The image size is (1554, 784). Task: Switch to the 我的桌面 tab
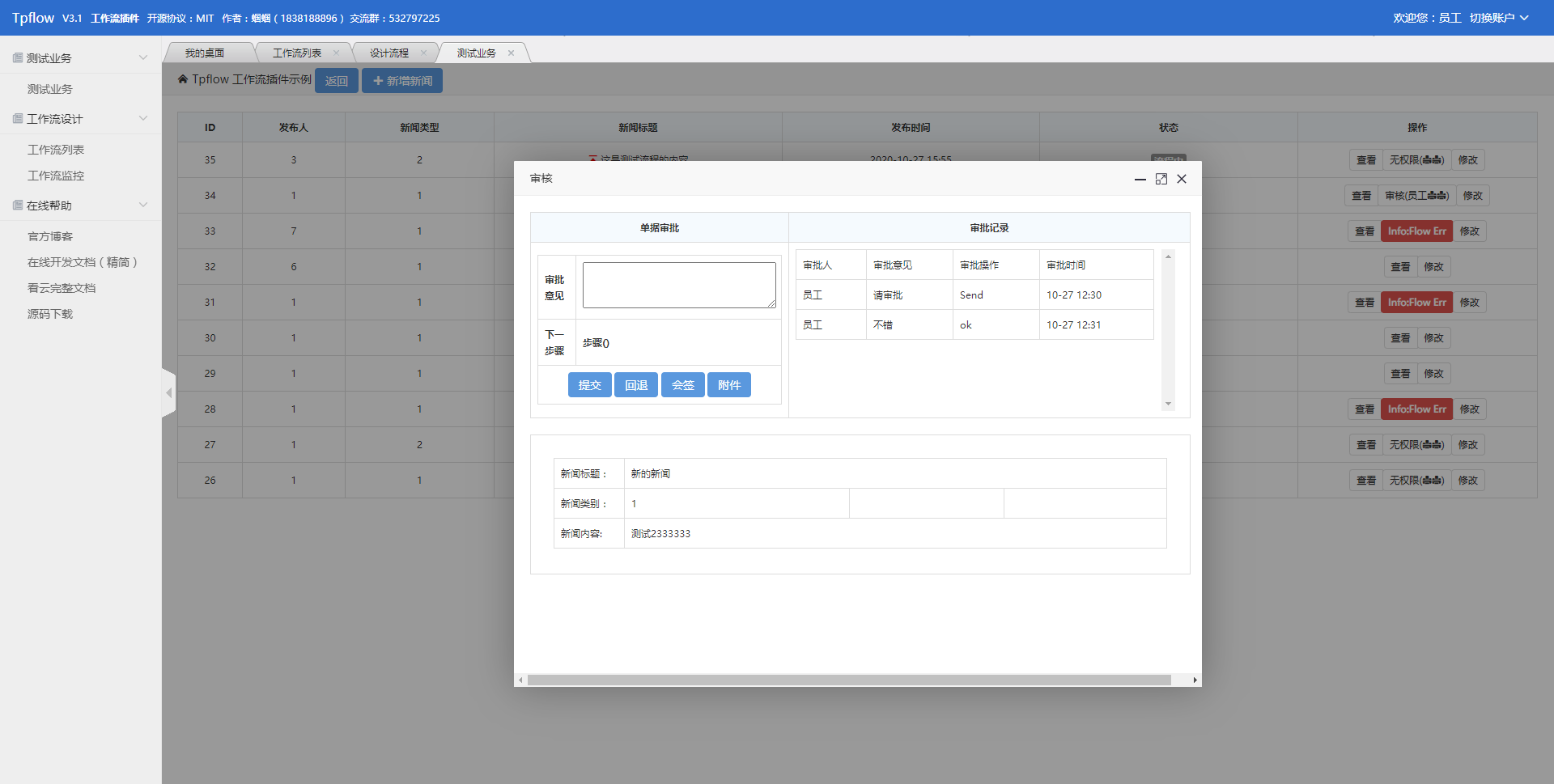tap(205, 53)
